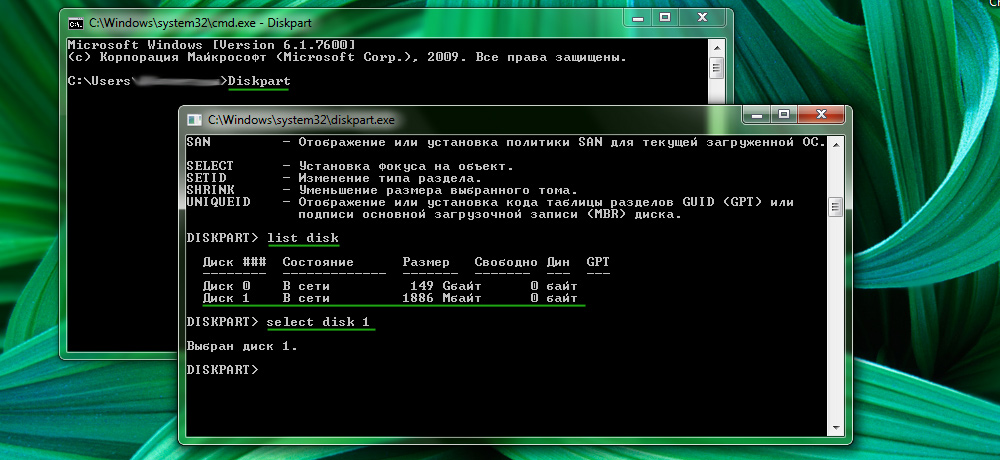
Task: Open the diskpart.exe window system menu icon
Action: 195,119
